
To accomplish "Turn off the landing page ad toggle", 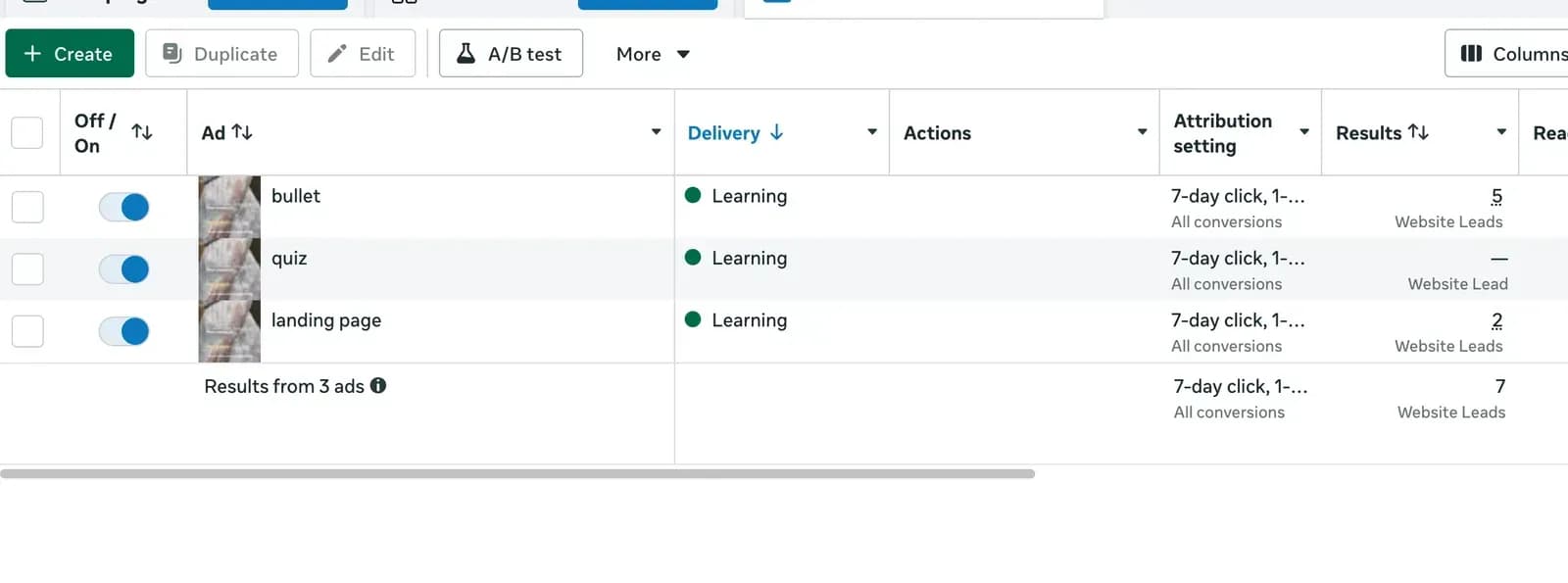I will click(124, 331).
